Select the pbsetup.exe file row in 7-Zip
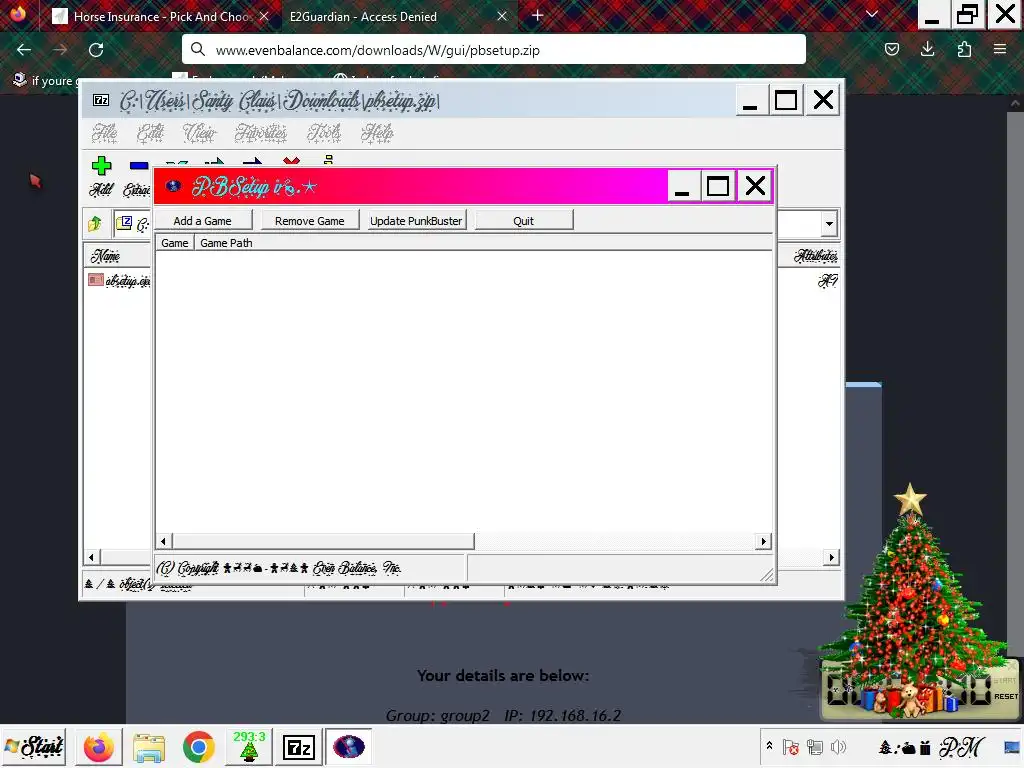1024x768 pixels. (120, 280)
